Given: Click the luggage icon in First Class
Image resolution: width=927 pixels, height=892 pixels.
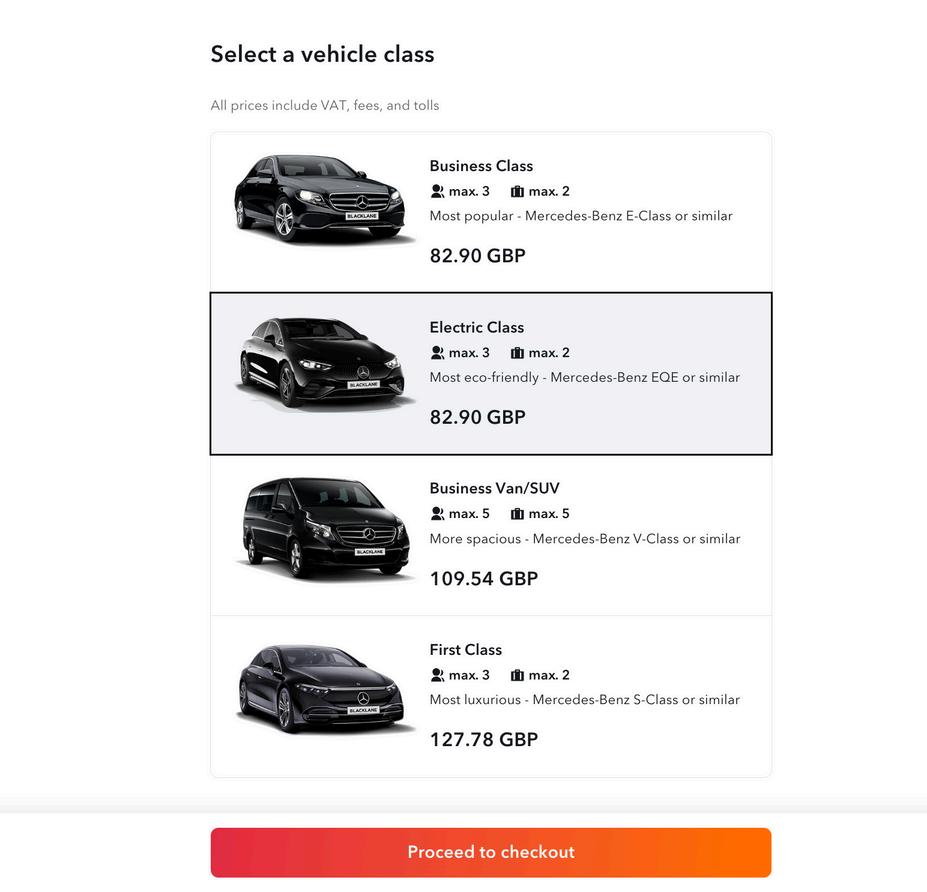Looking at the screenshot, I should click(x=517, y=675).
